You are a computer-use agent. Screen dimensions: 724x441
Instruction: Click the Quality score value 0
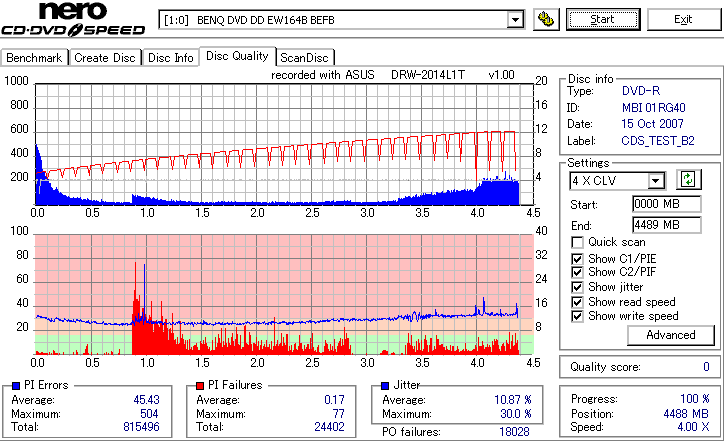(706, 367)
